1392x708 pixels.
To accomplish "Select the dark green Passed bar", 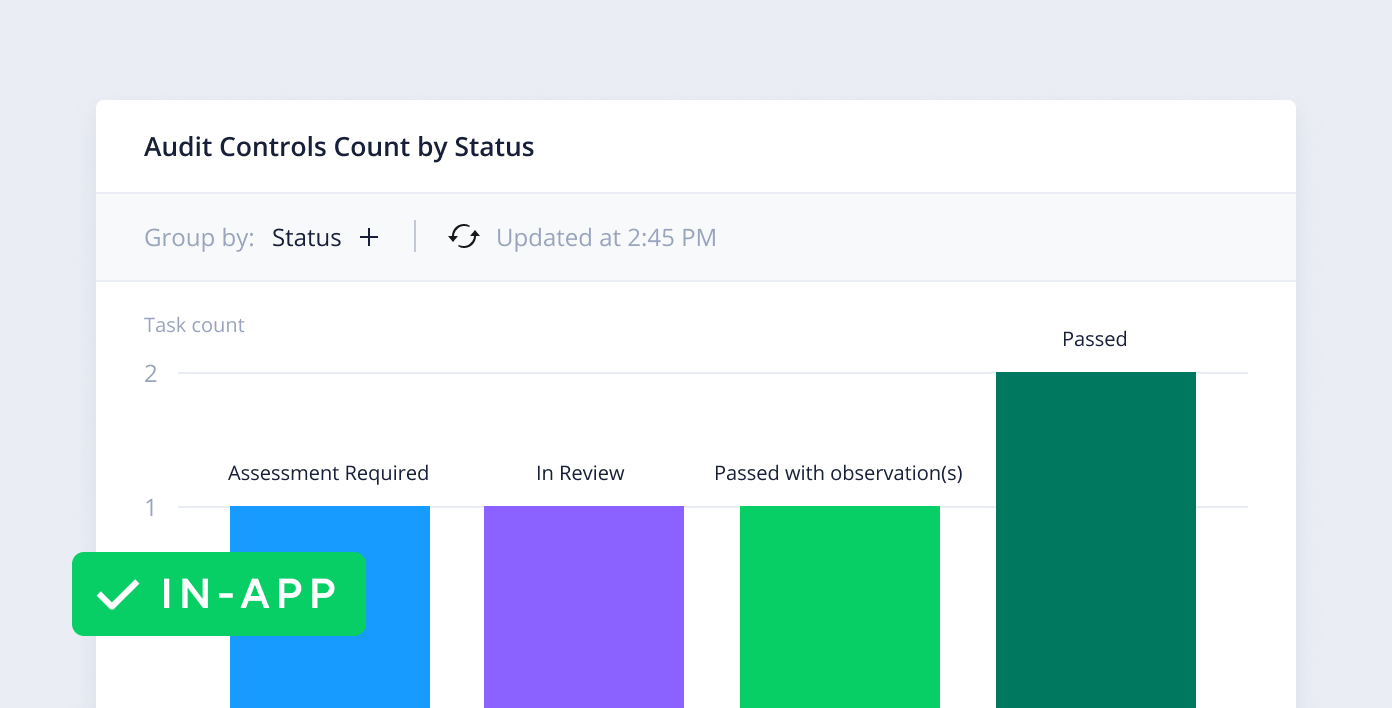I will (1096, 540).
